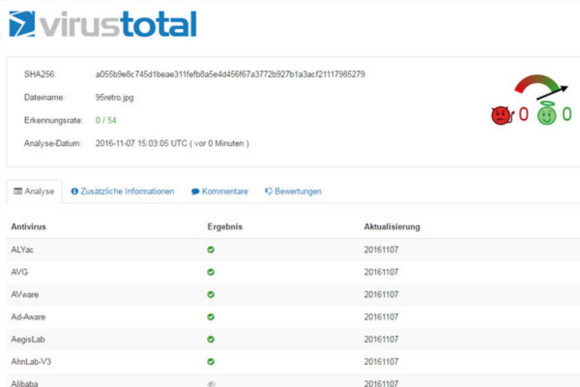Click the green angel harmless vote icon
Image resolution: width=580 pixels, height=387 pixels.
[x=547, y=114]
